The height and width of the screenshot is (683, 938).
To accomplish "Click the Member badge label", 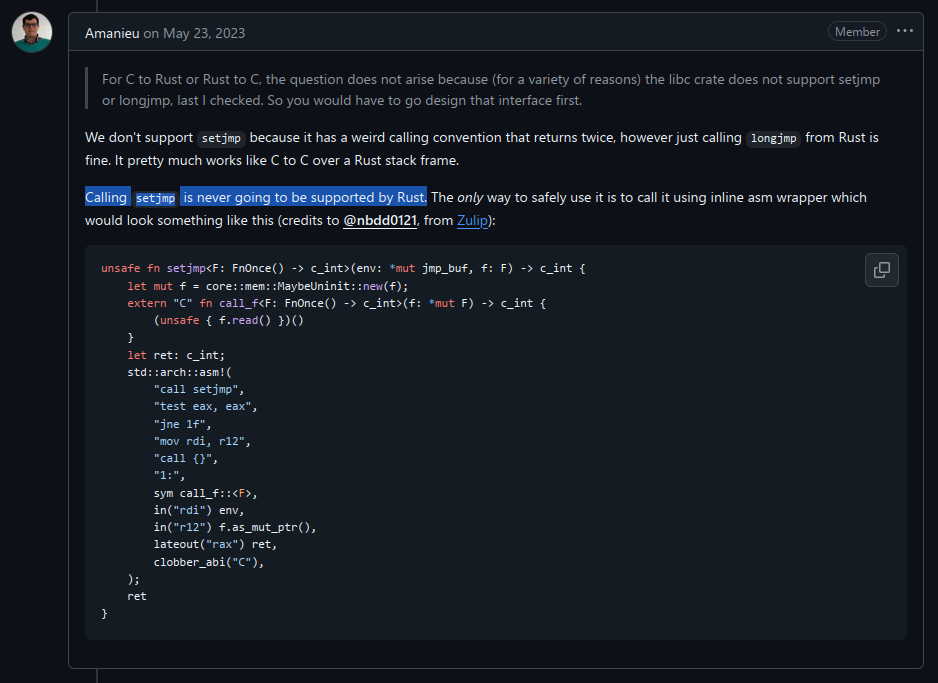I will (857, 32).
